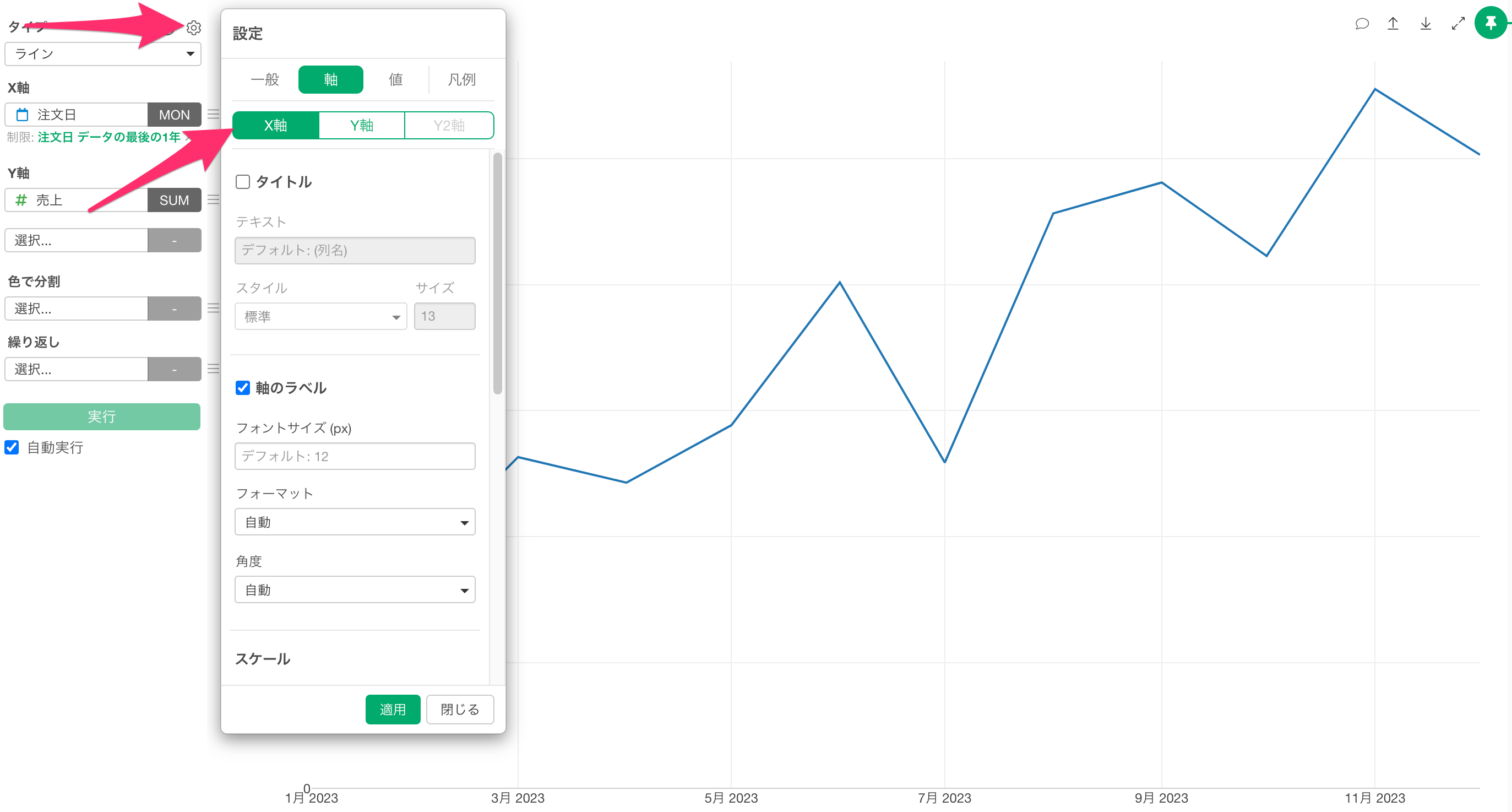Expand chart to full screen

pos(1458,24)
